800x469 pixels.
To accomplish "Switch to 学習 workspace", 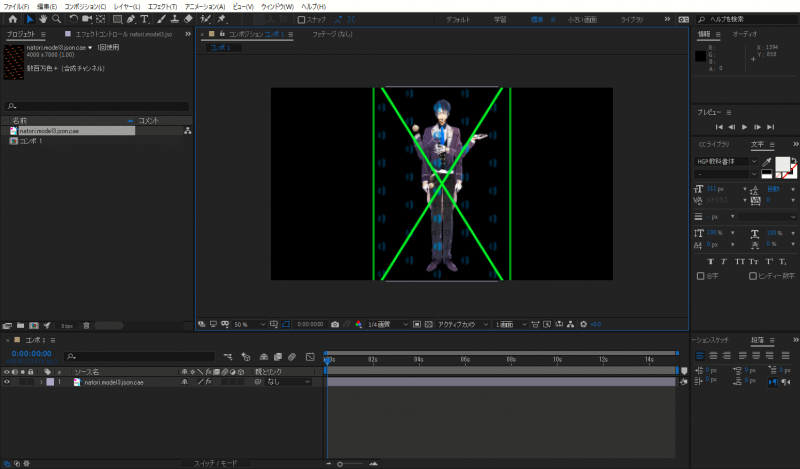I will tap(500, 20).
